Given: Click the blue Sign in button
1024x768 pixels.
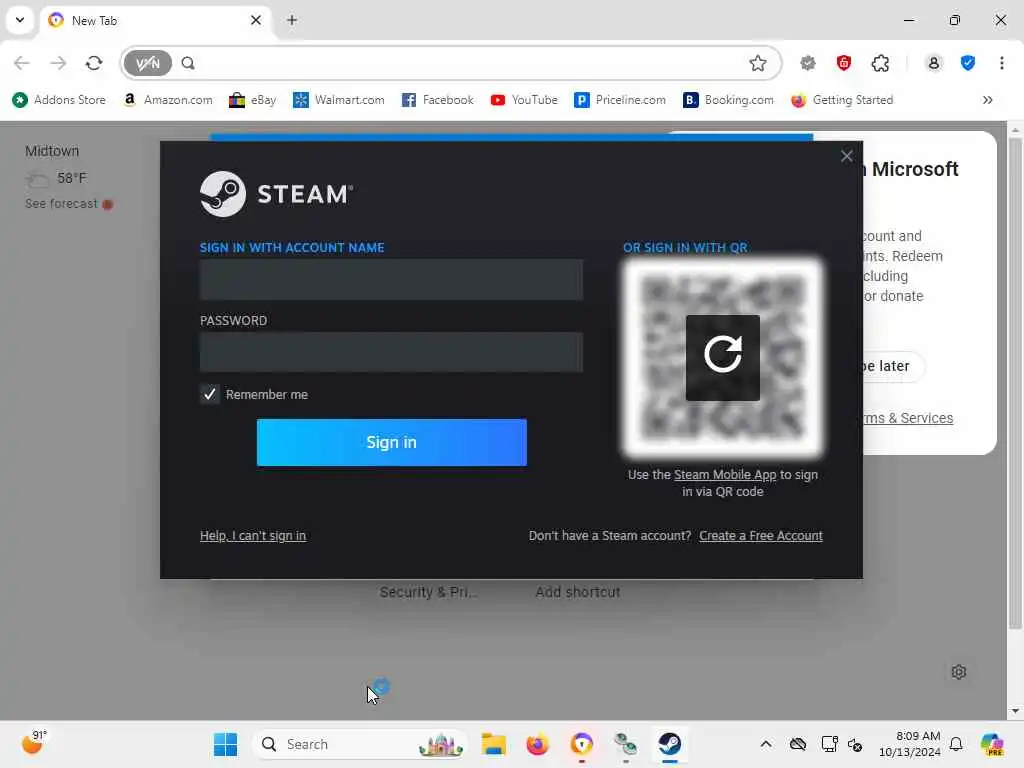Looking at the screenshot, I should 391,442.
